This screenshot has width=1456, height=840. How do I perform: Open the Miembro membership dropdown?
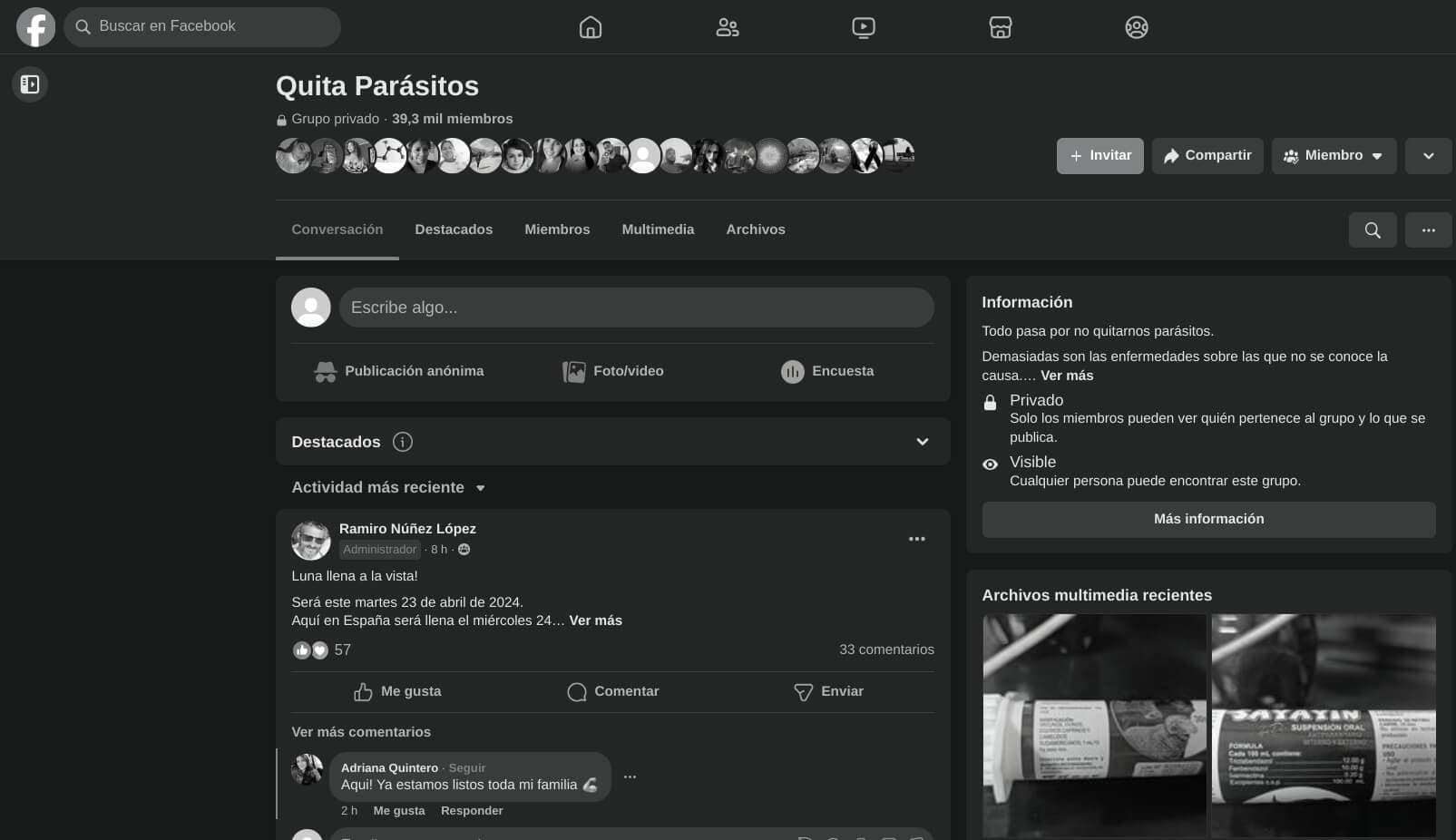click(1334, 156)
